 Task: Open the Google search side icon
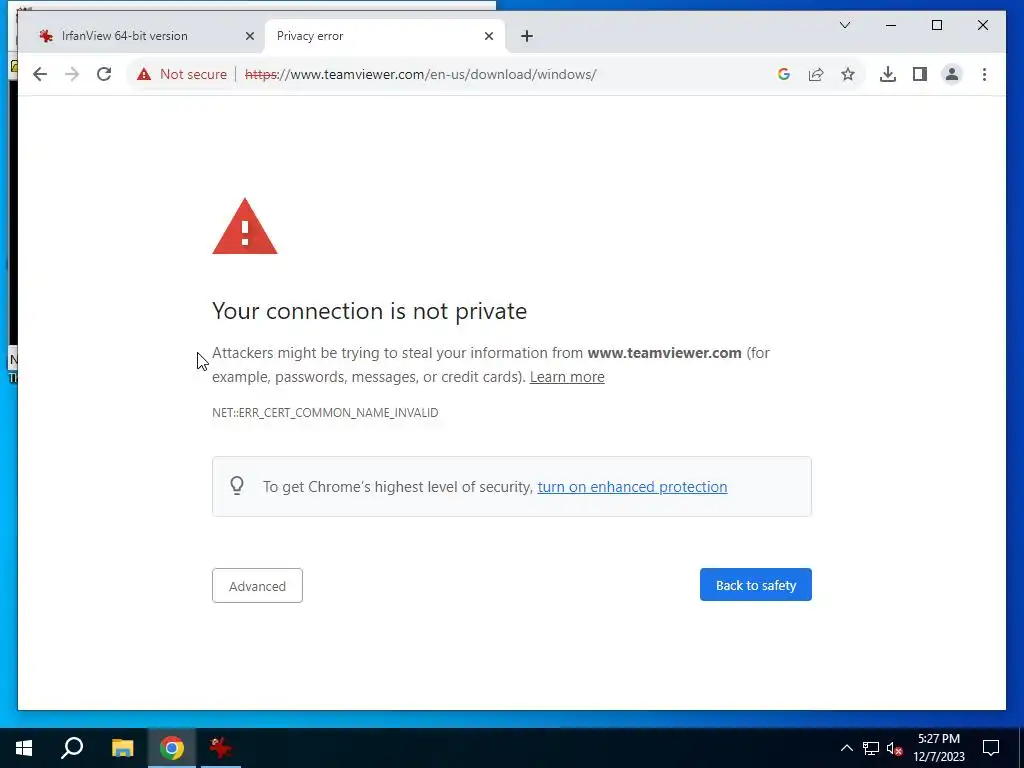click(784, 74)
